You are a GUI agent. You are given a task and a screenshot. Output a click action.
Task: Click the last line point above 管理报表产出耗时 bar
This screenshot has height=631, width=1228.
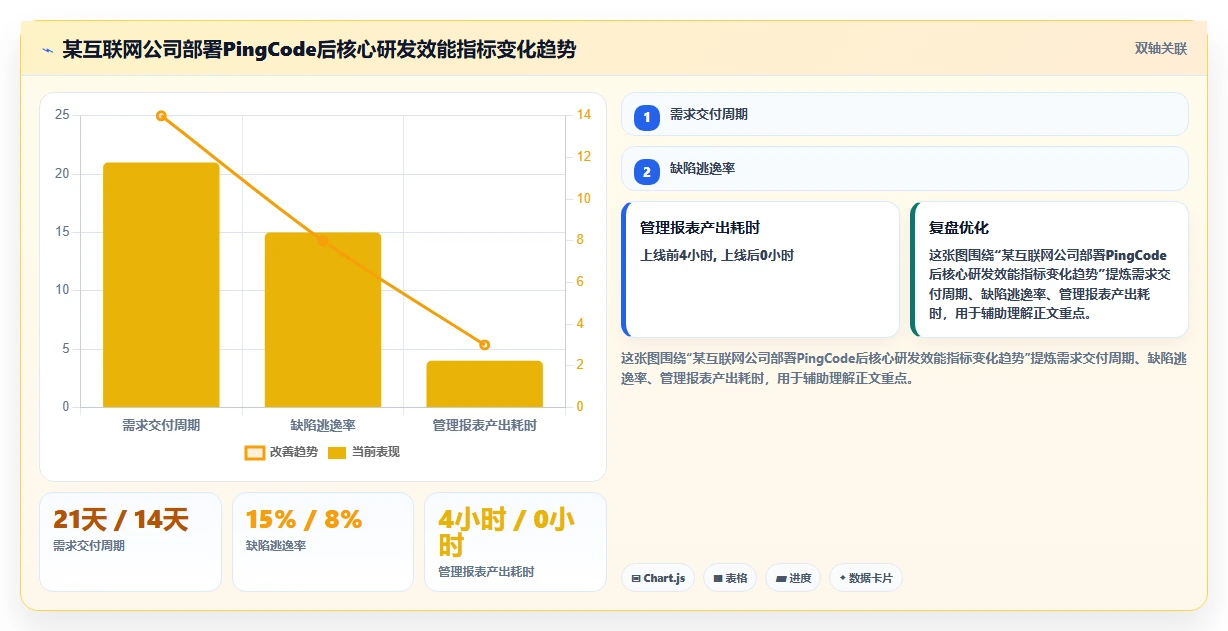(484, 345)
